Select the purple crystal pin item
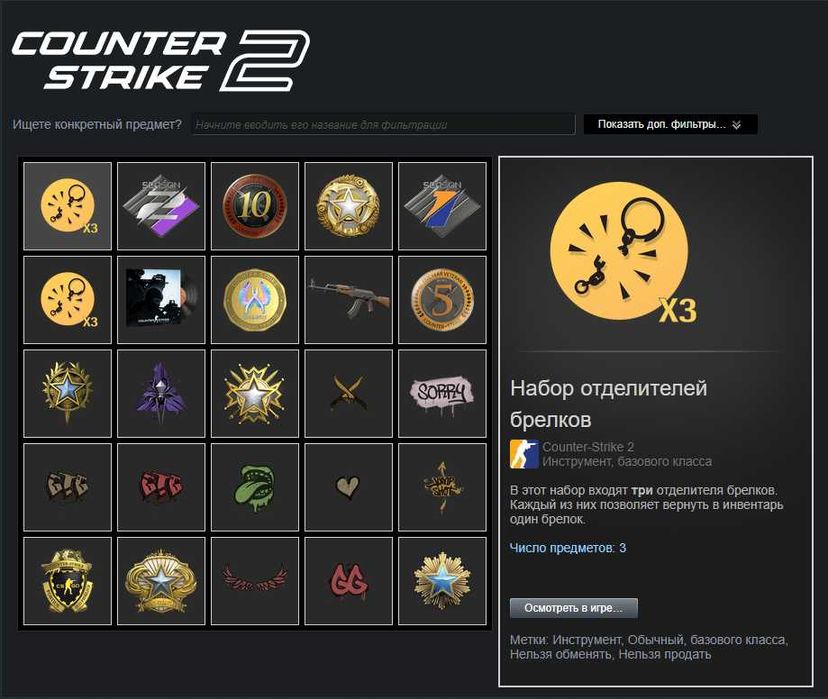The width and height of the screenshot is (828, 699). click(161, 393)
